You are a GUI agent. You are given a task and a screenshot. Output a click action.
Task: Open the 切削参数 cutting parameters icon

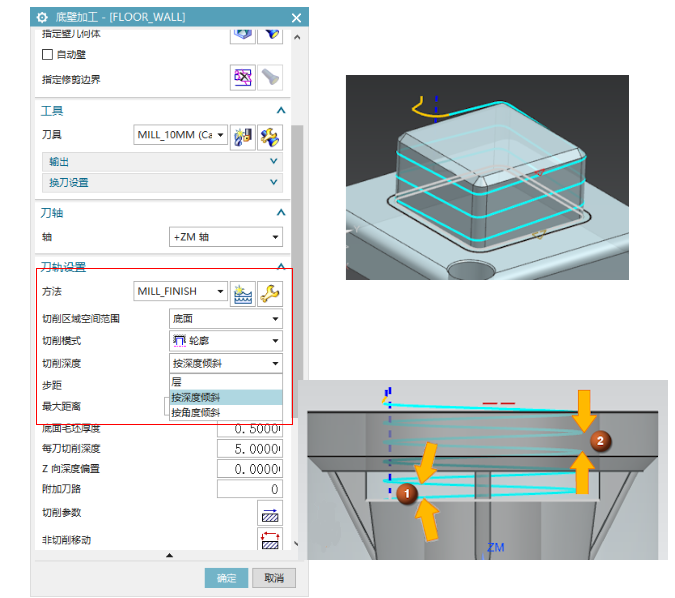(270, 514)
